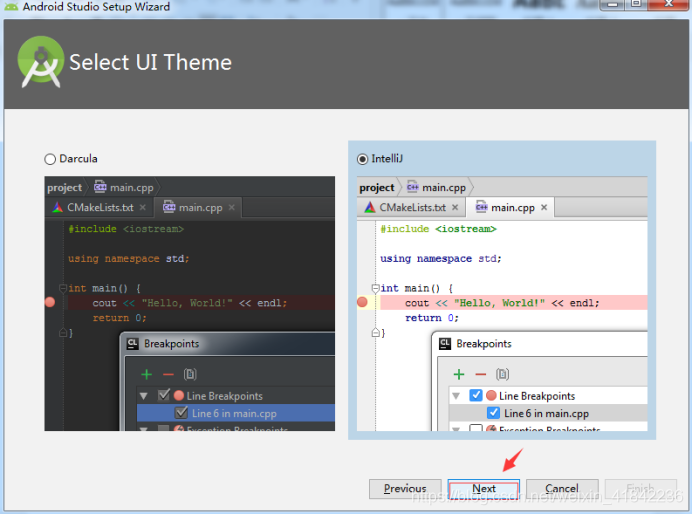
Task: Go back with the Previous button
Action: 405,489
